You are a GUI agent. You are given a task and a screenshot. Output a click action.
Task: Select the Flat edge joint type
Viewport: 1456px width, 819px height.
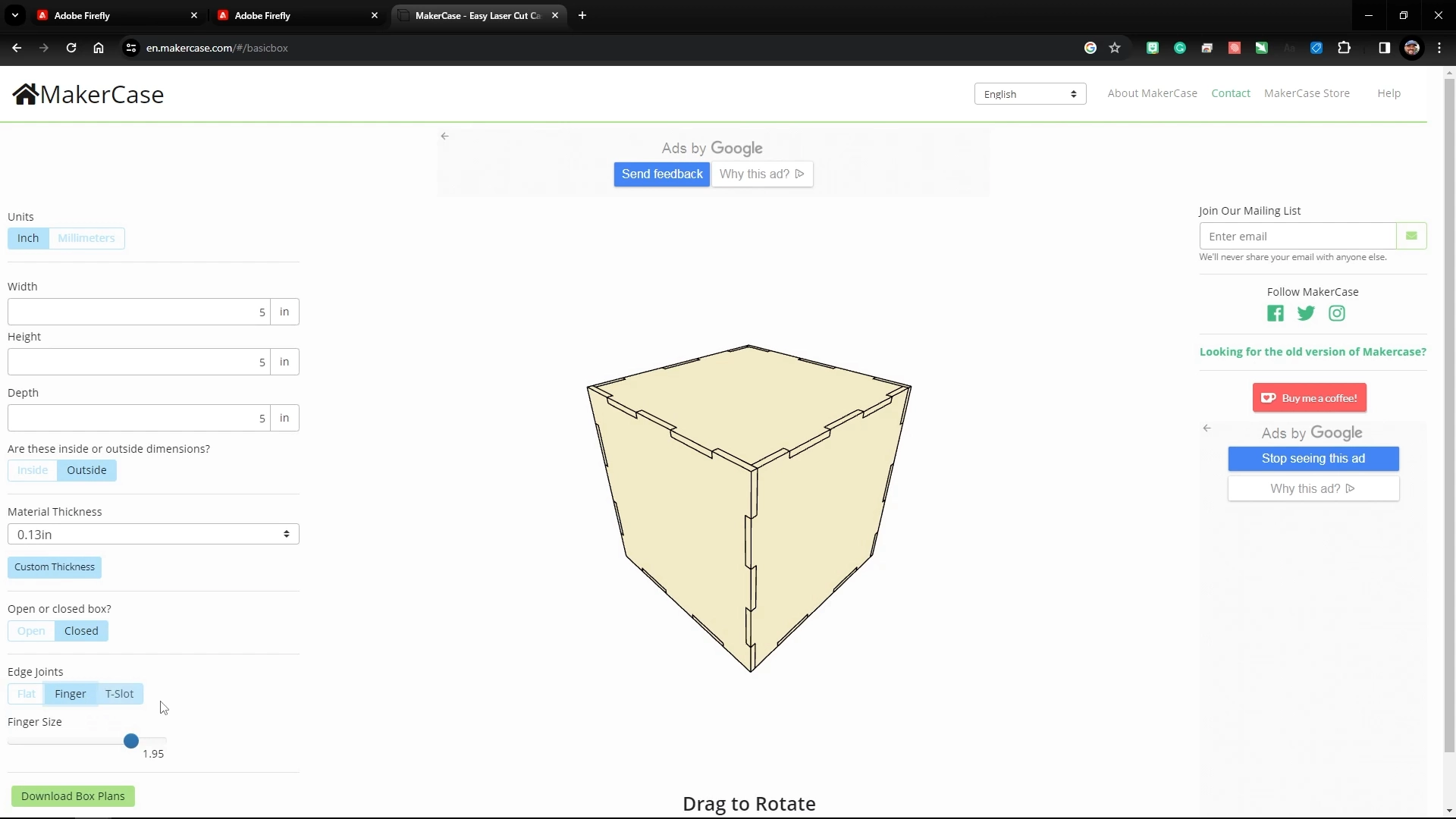pos(26,694)
